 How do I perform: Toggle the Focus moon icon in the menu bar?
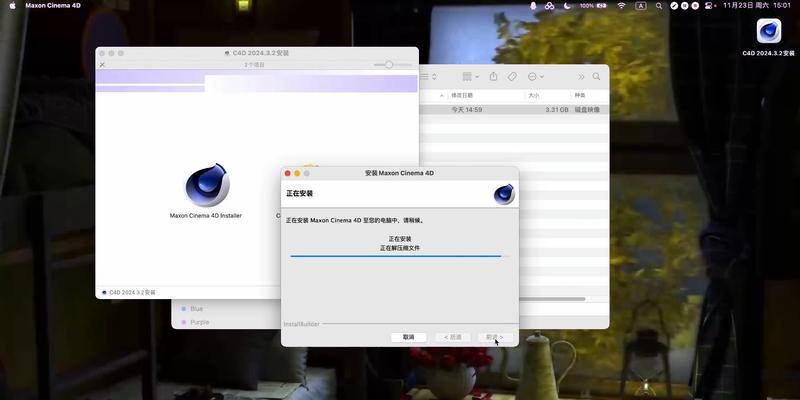pyautogui.click(x=567, y=6)
